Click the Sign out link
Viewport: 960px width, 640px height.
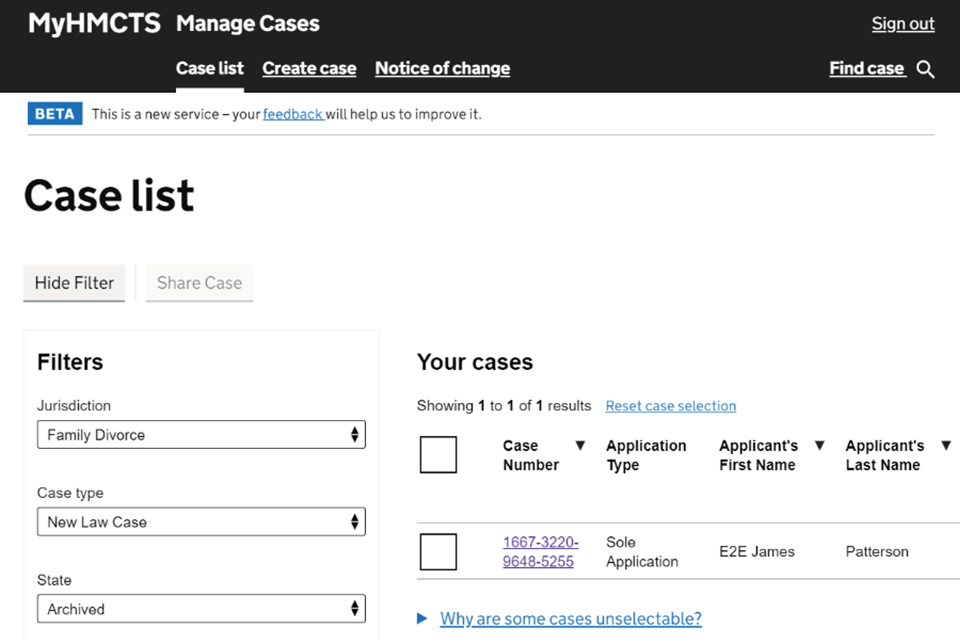[x=903, y=24]
